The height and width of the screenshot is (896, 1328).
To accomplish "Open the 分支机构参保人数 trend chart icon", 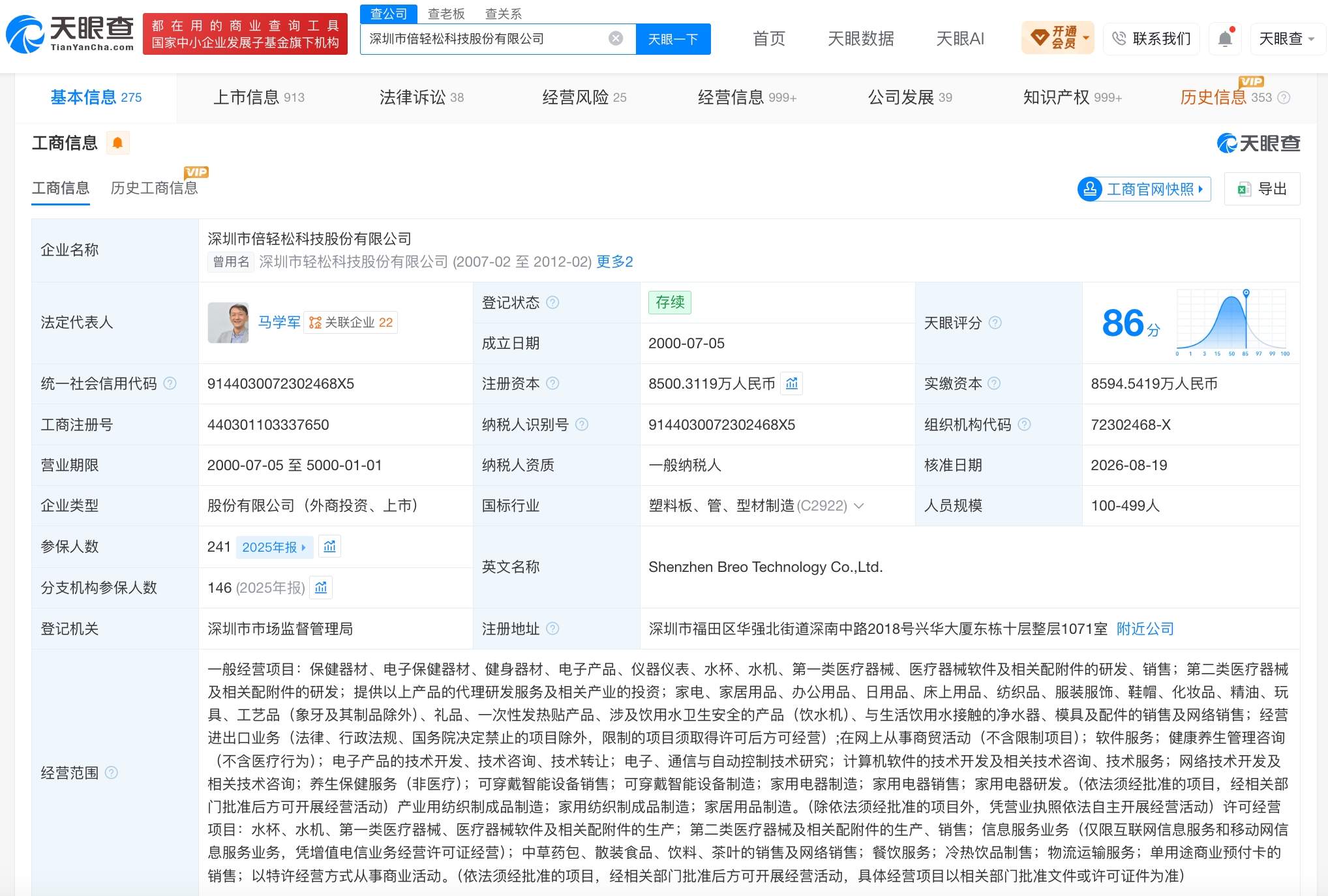I will tap(321, 588).
